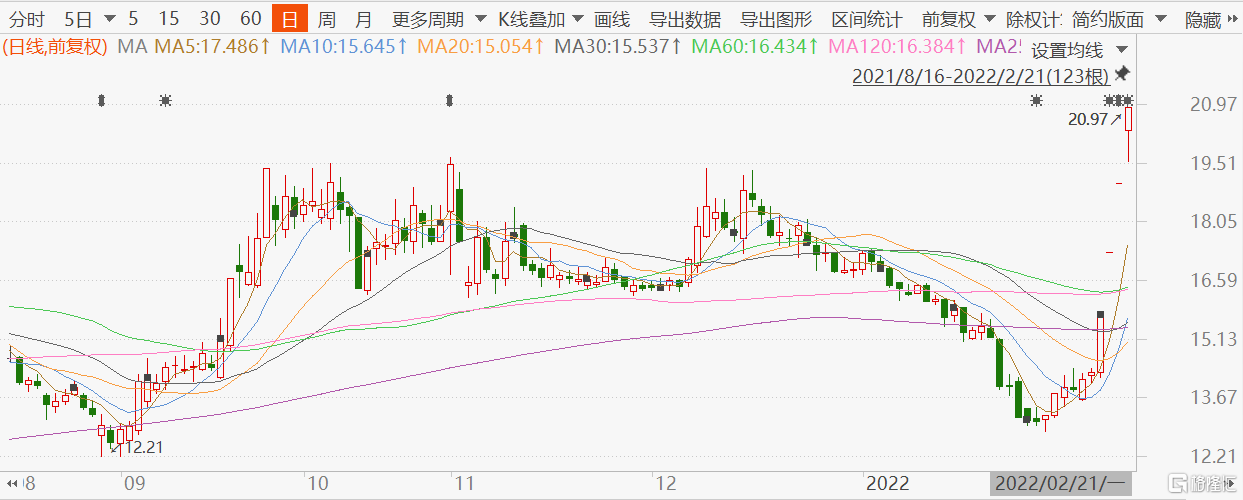1243x500 pixels.
Task: Click the 隐藏 hide button
Action: (1205, 19)
